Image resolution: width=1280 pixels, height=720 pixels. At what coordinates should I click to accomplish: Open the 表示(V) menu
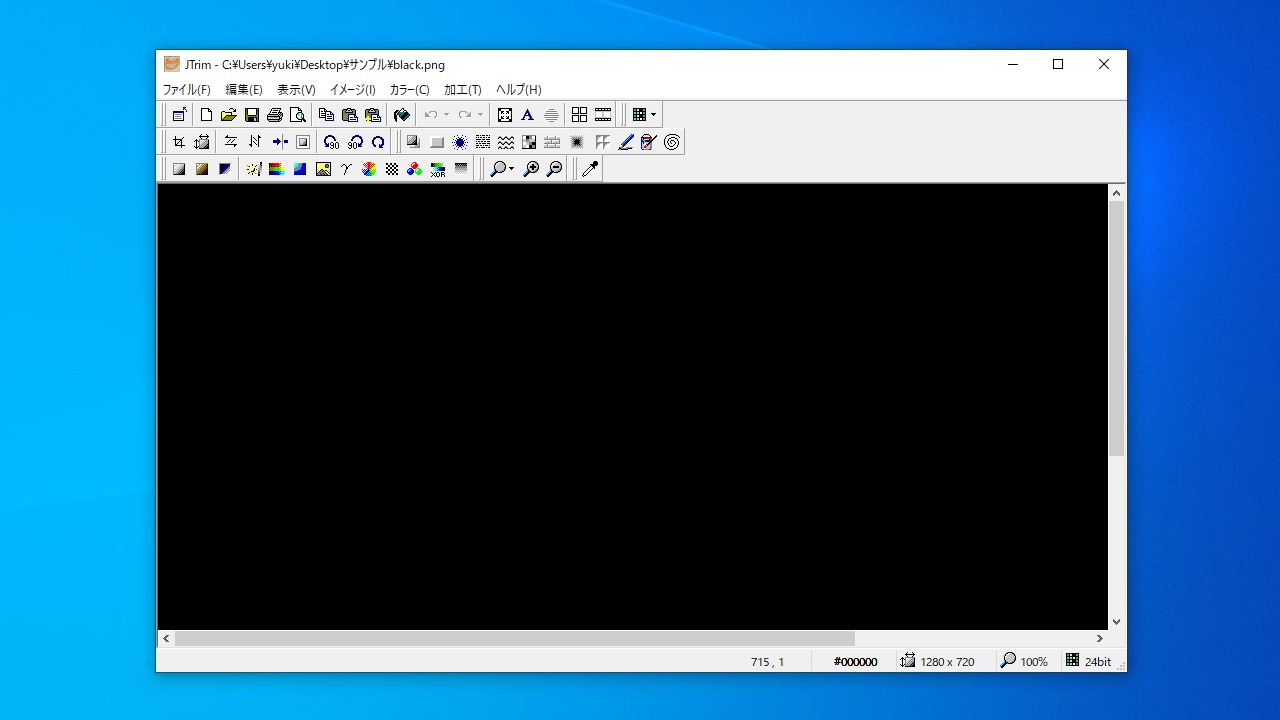[297, 90]
